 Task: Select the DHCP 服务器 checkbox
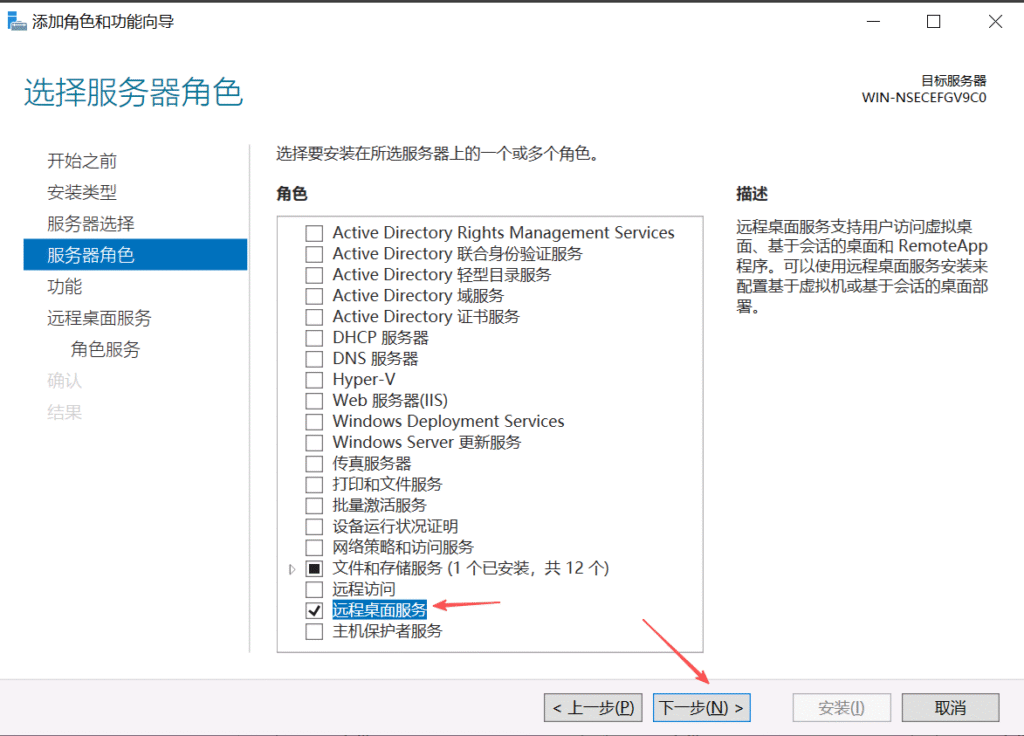point(314,338)
